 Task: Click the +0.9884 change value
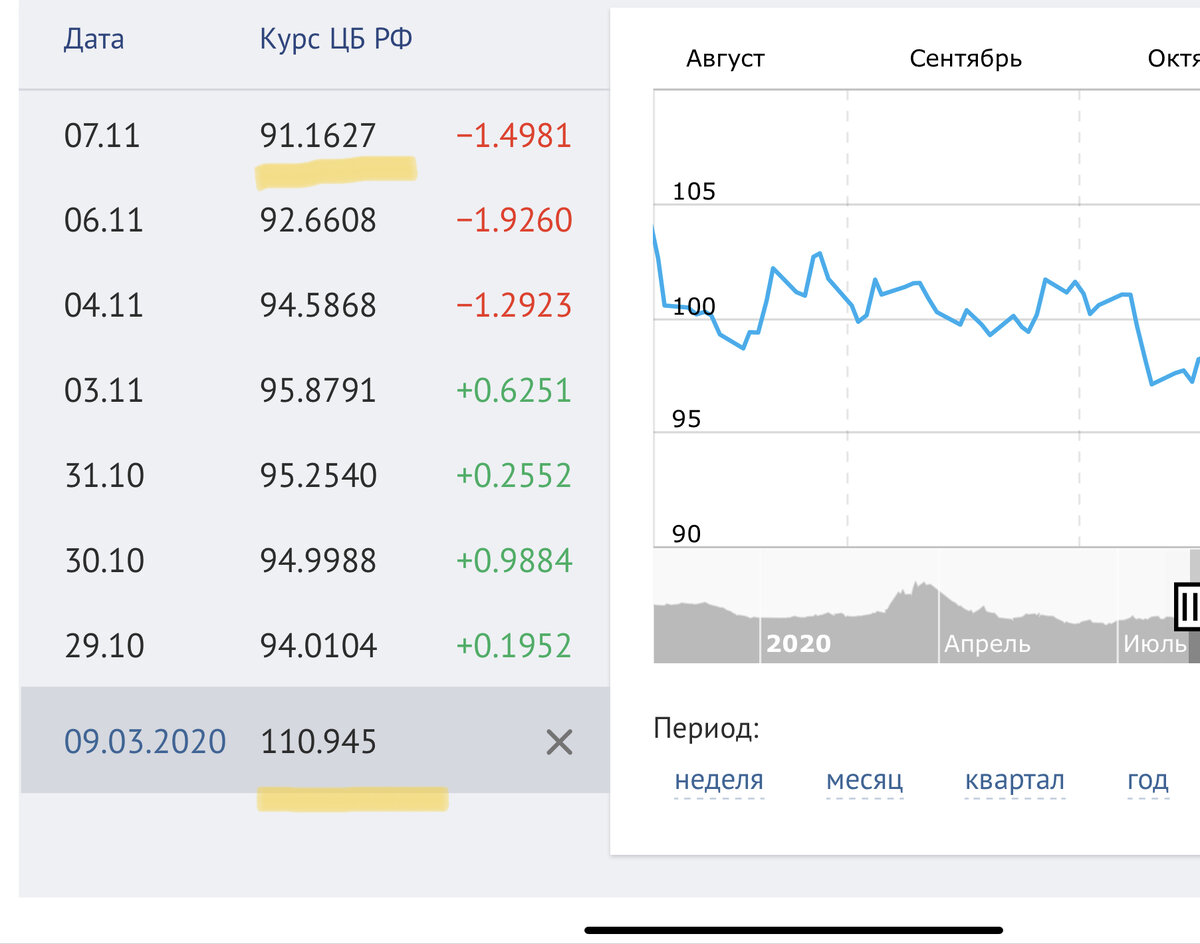tap(514, 561)
